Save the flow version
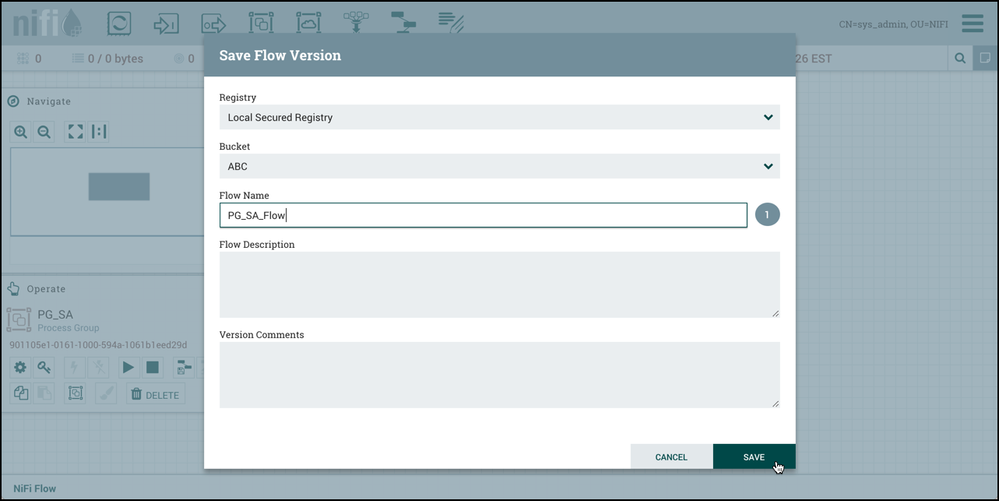999x501 pixels. tap(754, 457)
